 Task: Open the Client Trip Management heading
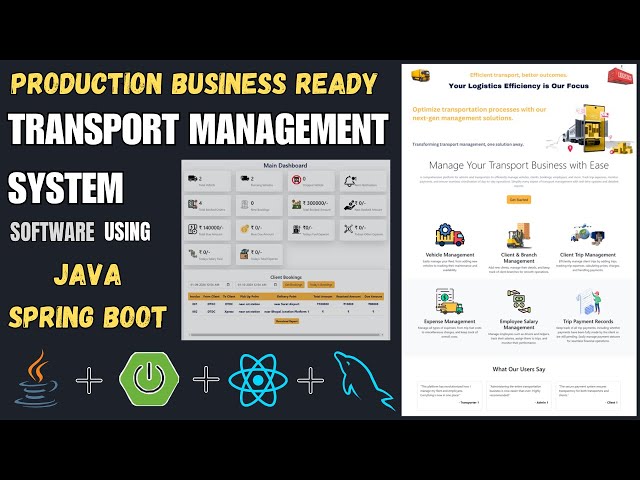coord(588,255)
